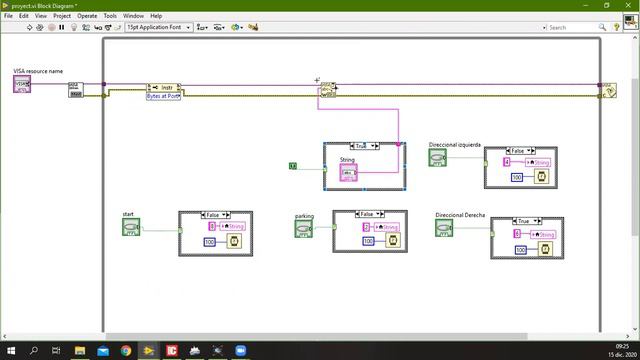
Task: Open the start case structure False selector
Action: [x=216, y=215]
